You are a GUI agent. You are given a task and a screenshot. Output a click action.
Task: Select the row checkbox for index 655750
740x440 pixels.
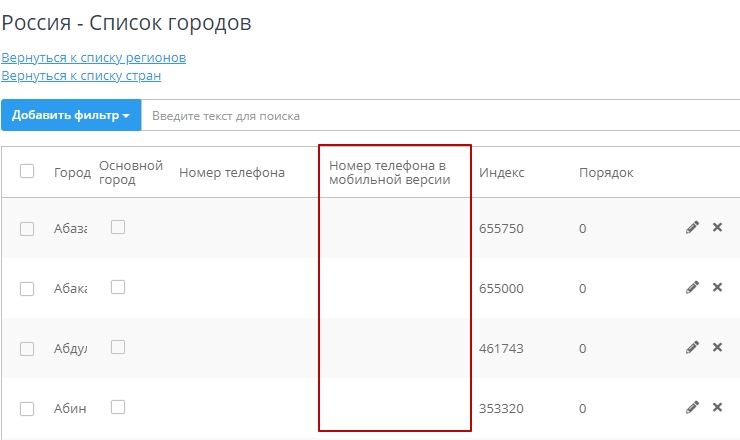coord(27,229)
